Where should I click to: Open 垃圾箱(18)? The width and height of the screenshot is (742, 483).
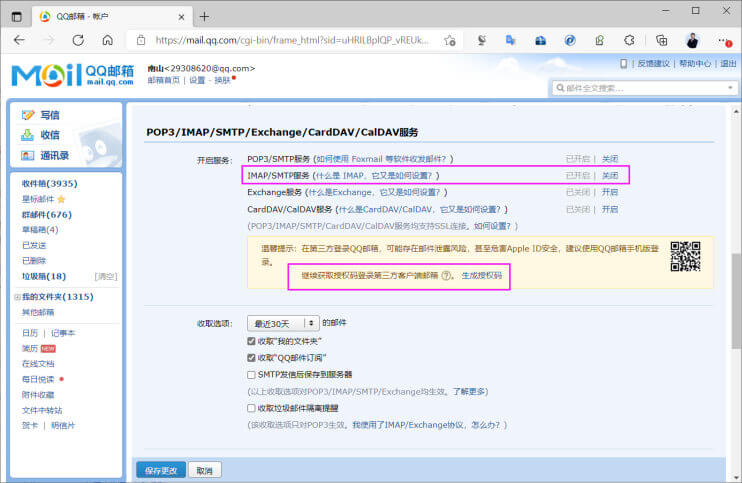[x=44, y=276]
